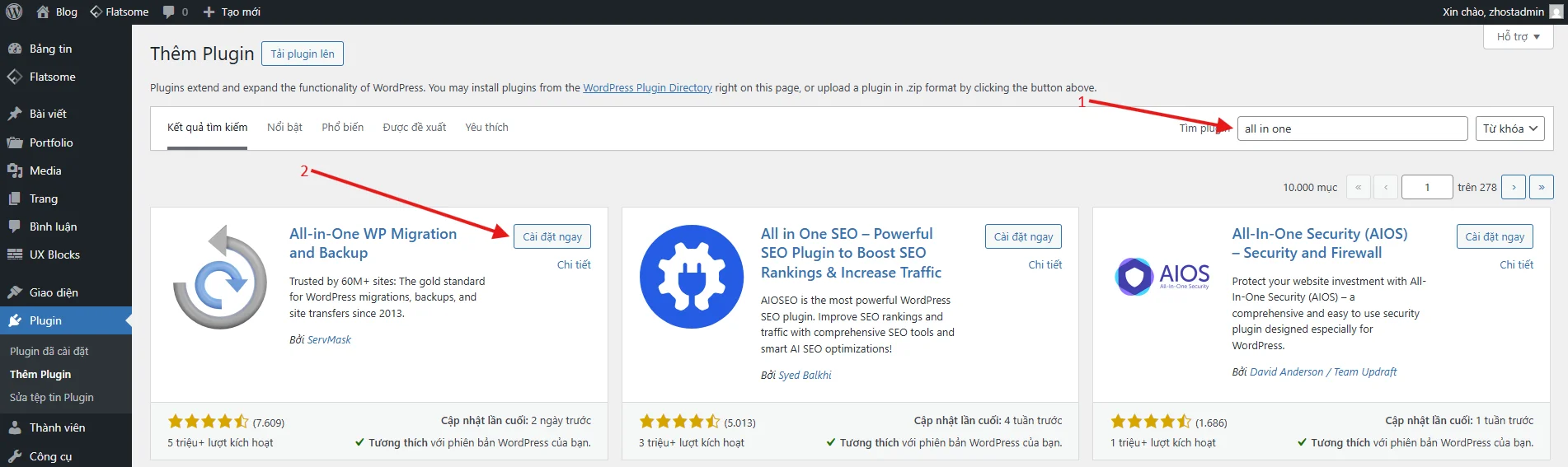This screenshot has width=1568, height=467.
Task: View Chi tiết for All in One SEO
Action: 1045,264
